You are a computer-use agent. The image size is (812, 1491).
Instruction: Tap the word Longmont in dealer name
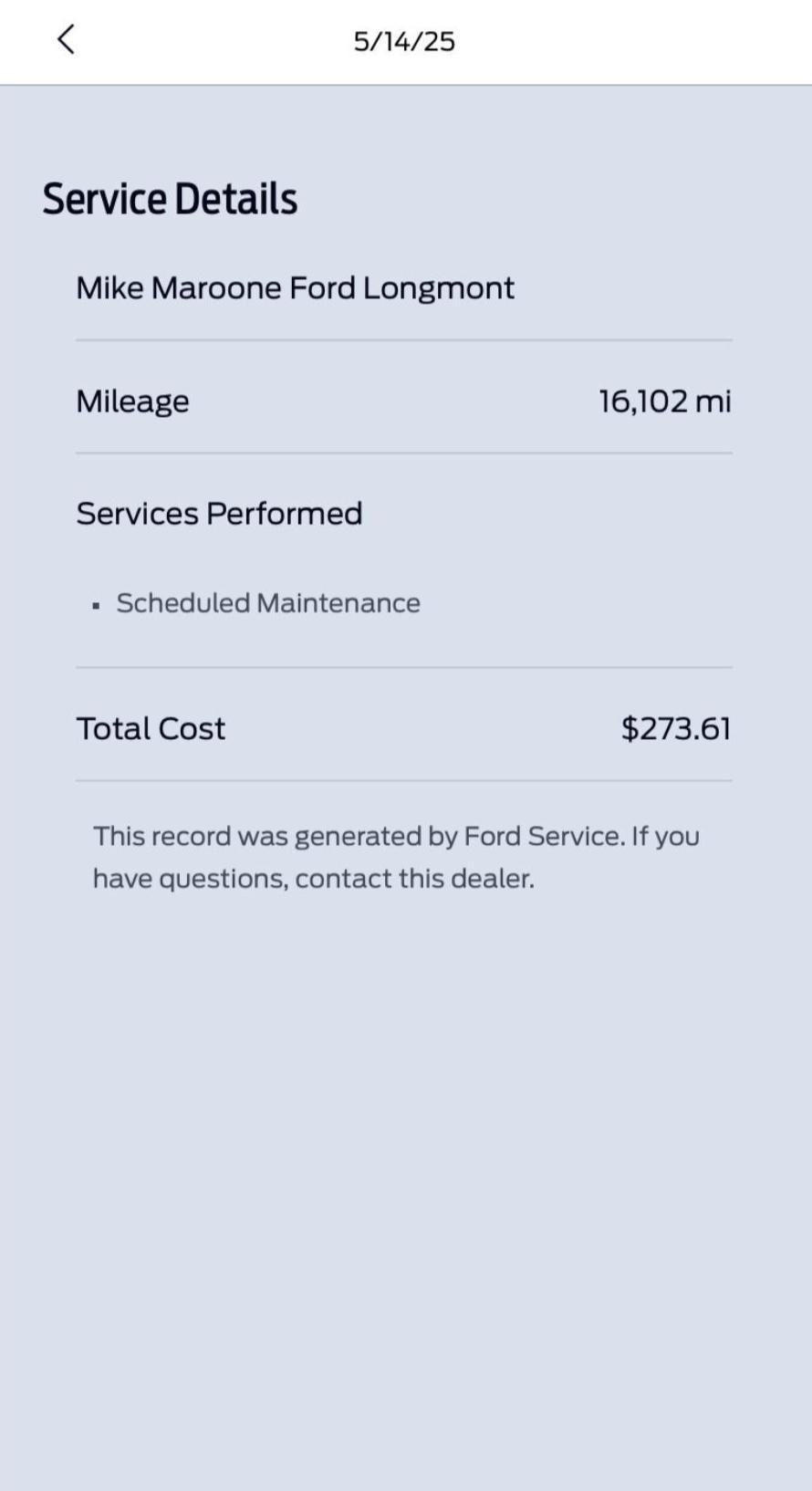pyautogui.click(x=439, y=288)
